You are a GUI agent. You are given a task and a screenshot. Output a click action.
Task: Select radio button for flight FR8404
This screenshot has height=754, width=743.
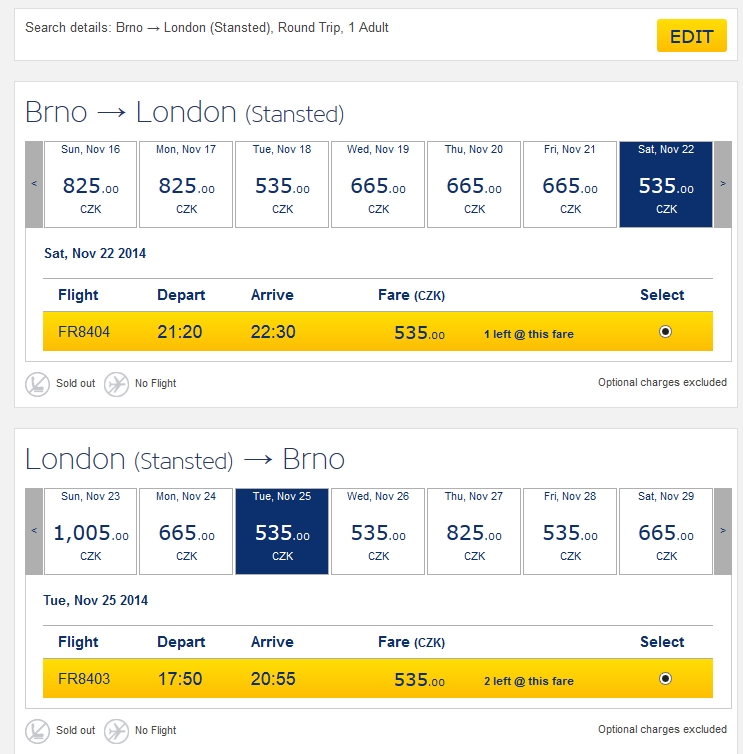pos(665,331)
